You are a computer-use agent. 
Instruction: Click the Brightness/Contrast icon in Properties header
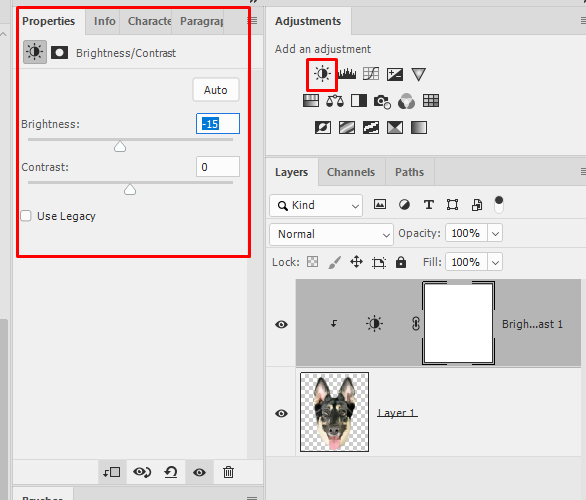[35, 52]
